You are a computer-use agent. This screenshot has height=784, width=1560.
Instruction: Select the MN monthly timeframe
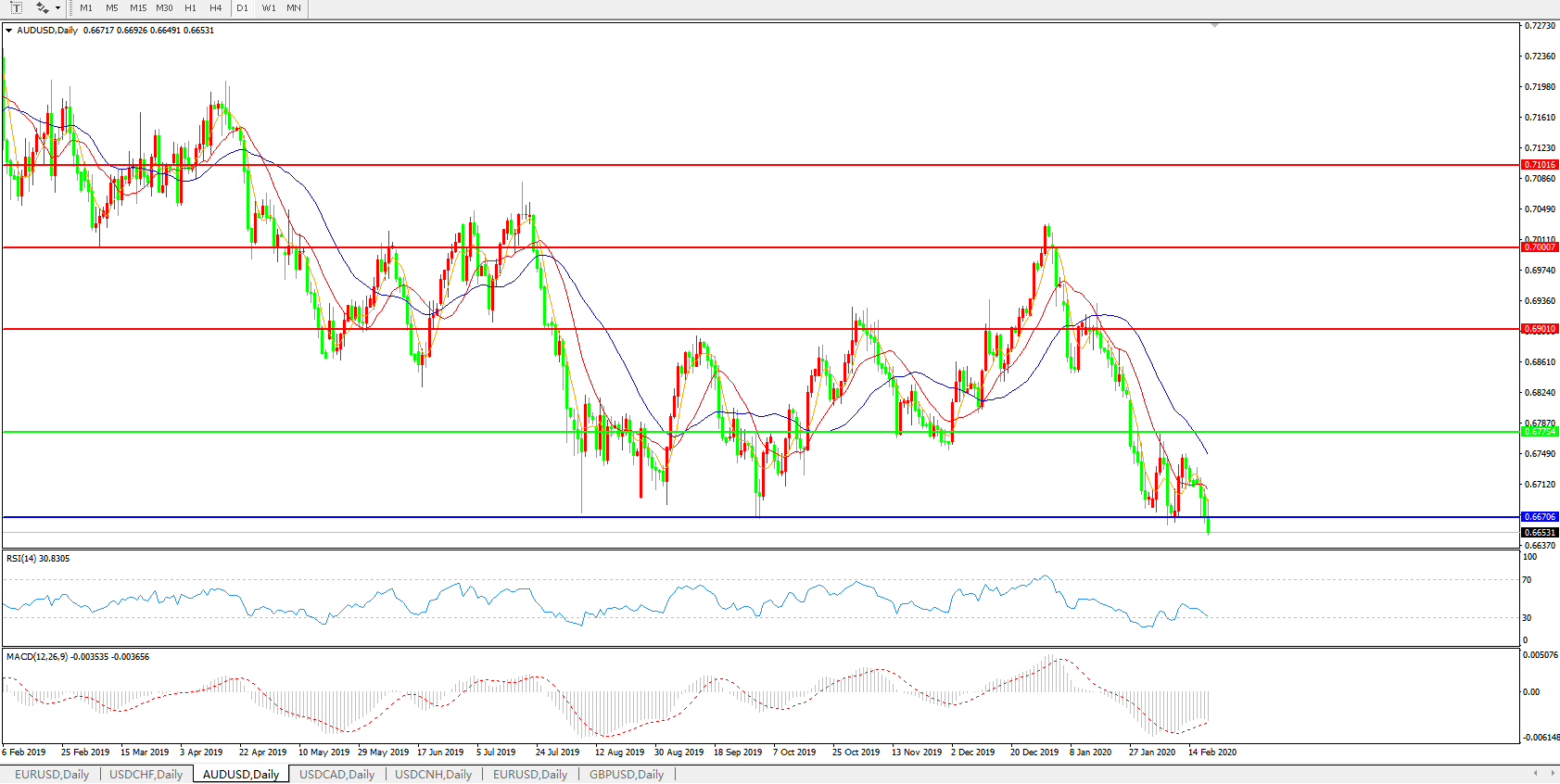coord(294,8)
